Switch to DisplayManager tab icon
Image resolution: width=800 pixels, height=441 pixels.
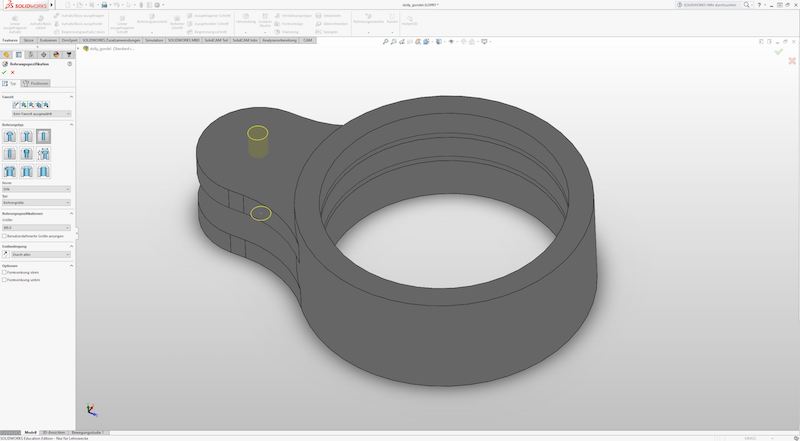click(56, 55)
